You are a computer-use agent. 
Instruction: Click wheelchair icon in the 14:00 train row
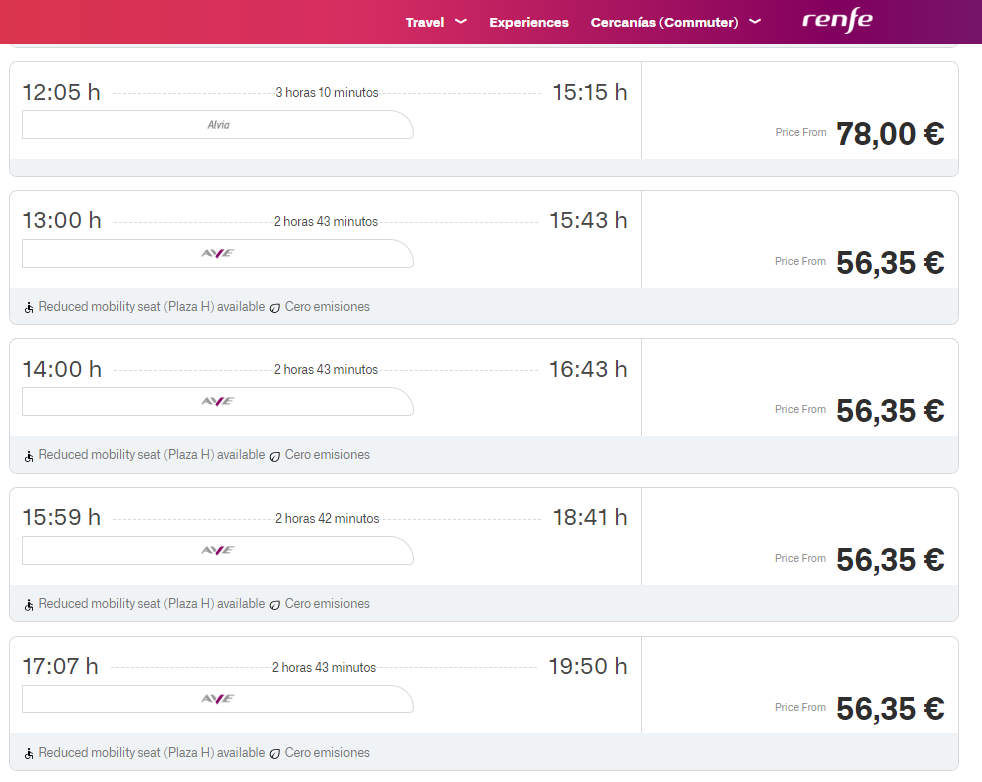[29, 456]
